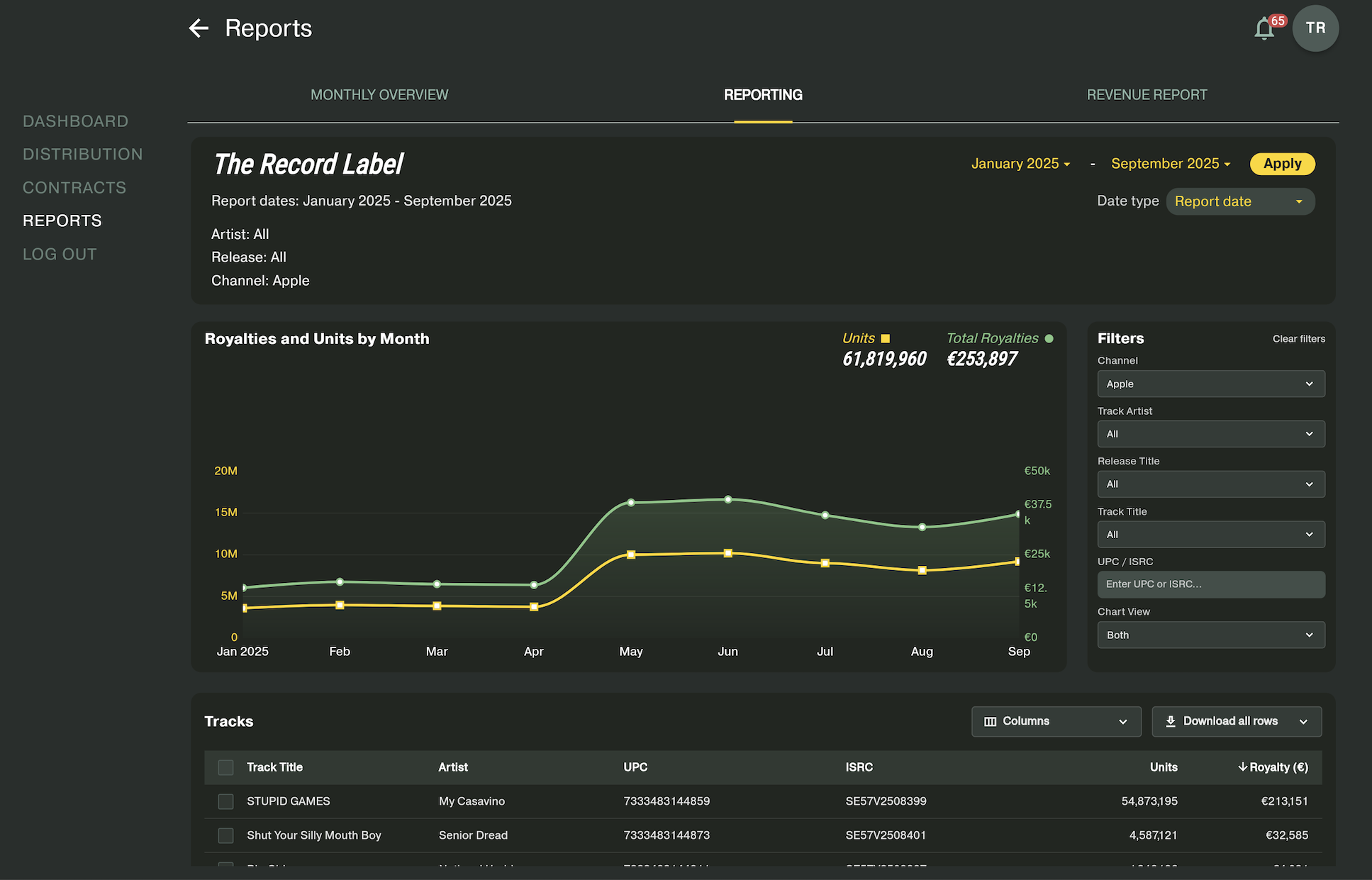Screen dimensions: 1372x880
Task: Switch to the Monthly Overview tab
Action: 379,95
